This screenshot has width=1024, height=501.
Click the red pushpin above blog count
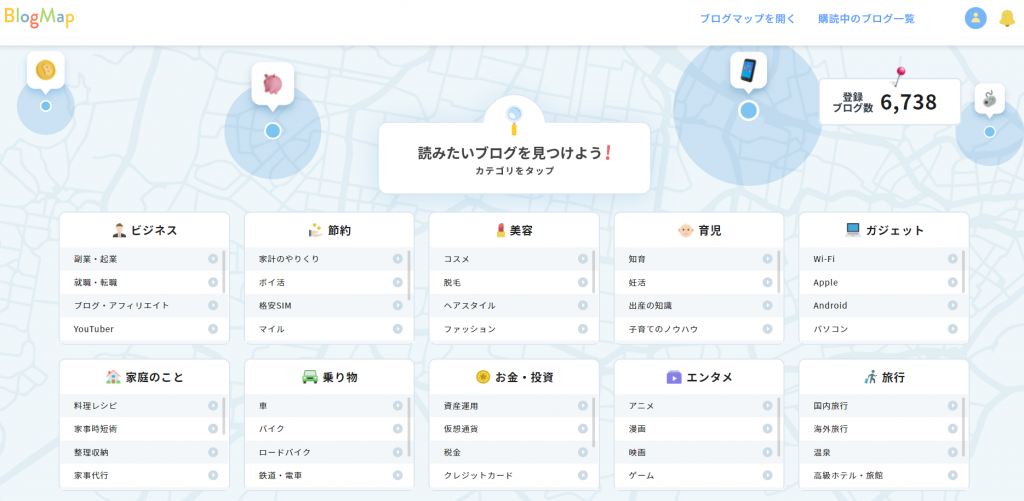[x=900, y=73]
